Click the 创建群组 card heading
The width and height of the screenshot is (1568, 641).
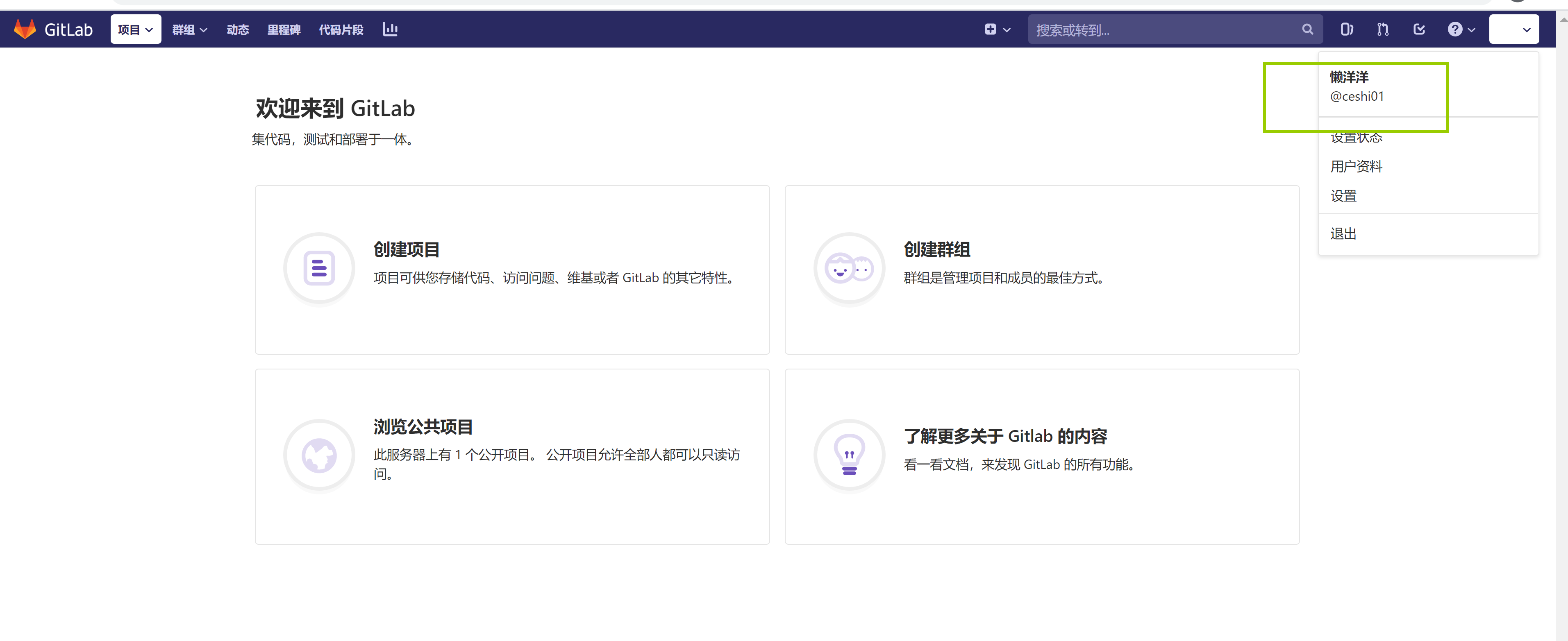tap(937, 249)
